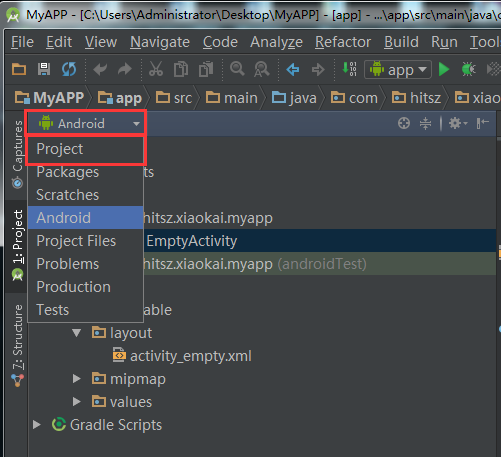Screen dimensions: 501x457
Task: Open the Run menu
Action: (x=444, y=42)
